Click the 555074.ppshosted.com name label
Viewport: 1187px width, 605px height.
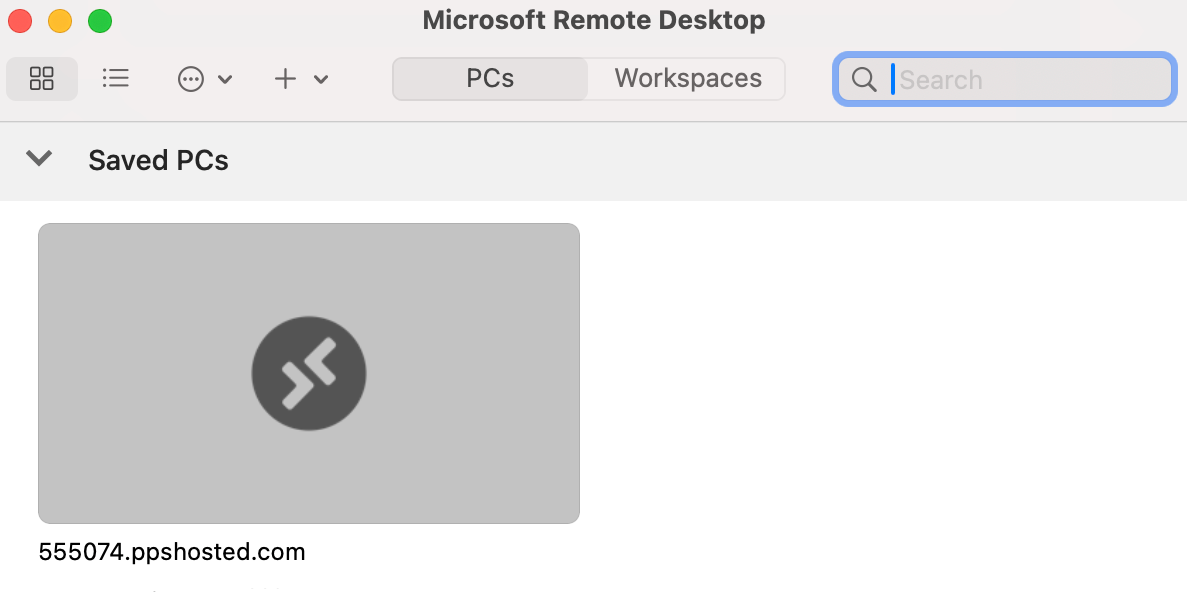(172, 552)
